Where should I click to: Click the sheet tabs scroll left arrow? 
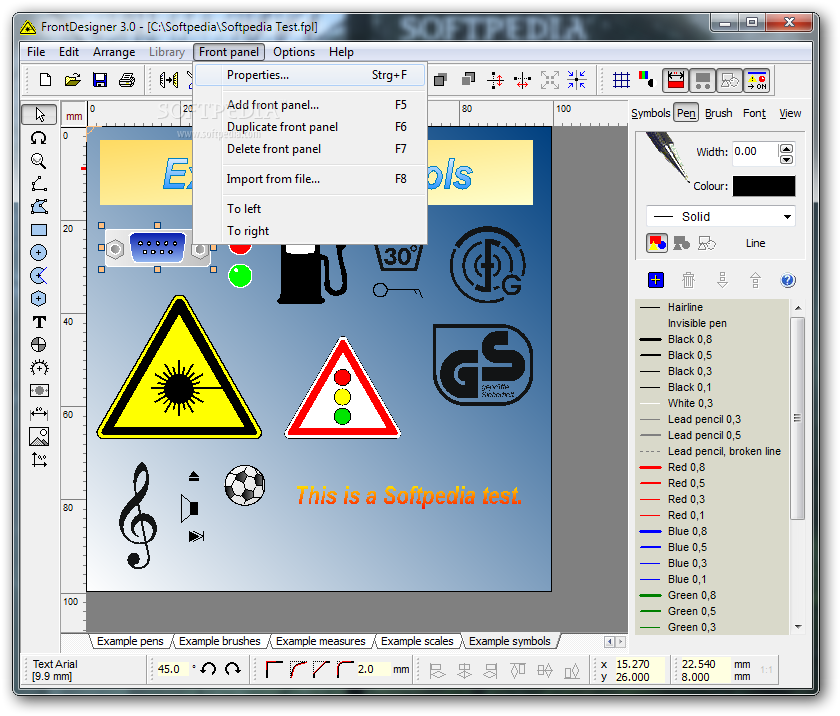click(x=610, y=641)
